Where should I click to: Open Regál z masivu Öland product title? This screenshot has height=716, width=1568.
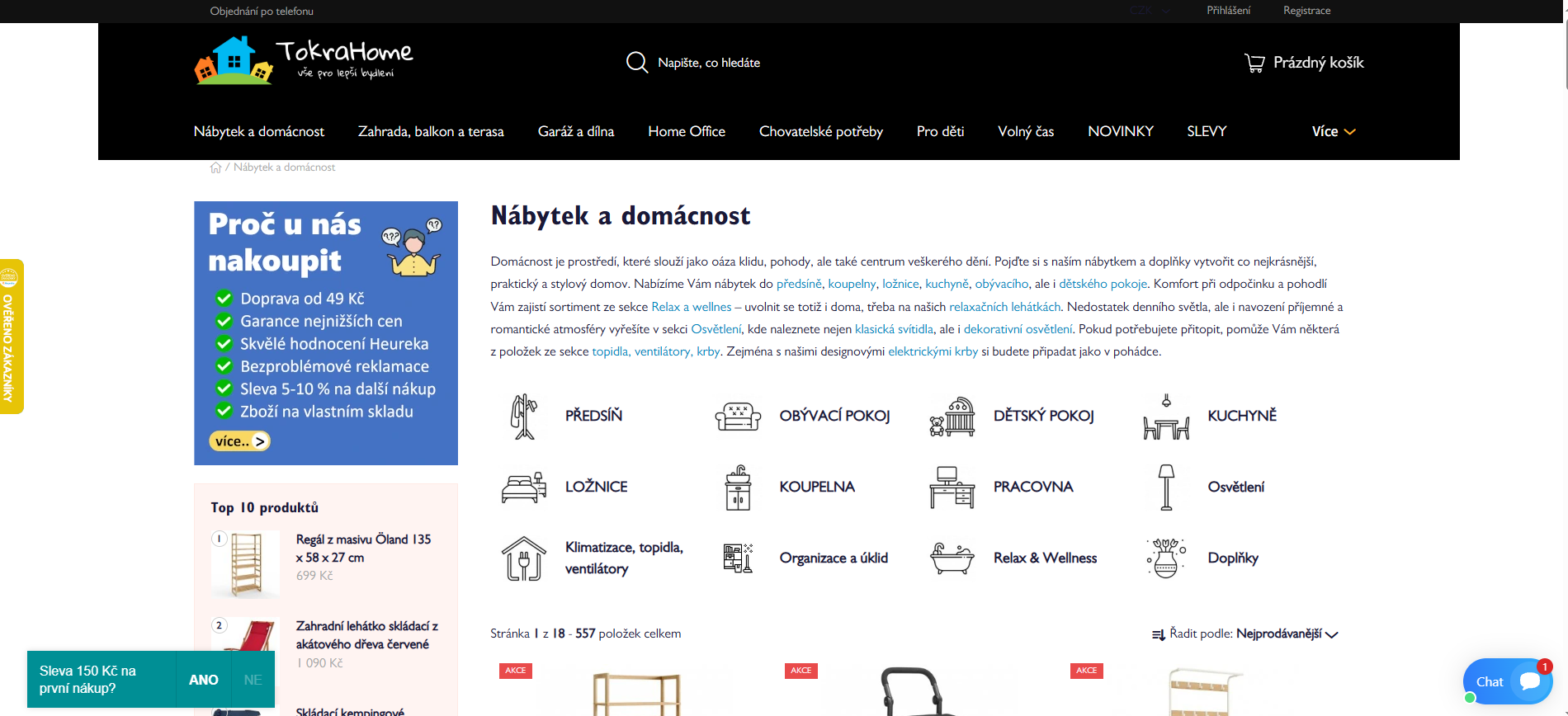coord(363,549)
